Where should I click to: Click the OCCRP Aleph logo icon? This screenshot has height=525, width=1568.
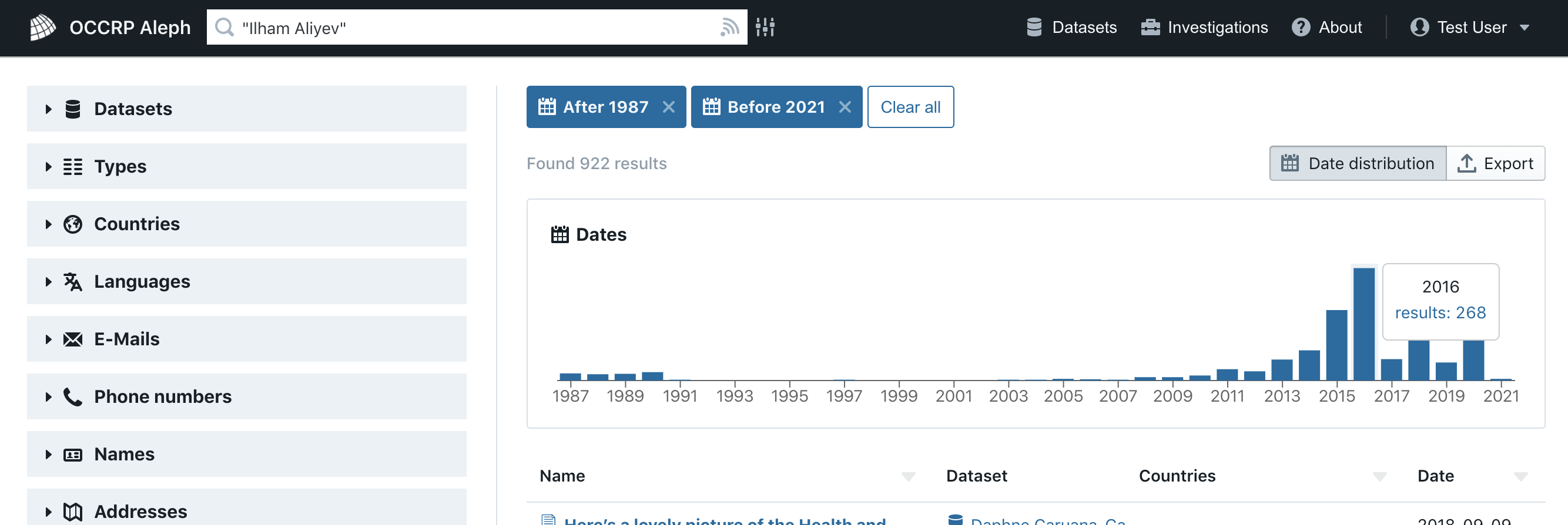tap(42, 28)
